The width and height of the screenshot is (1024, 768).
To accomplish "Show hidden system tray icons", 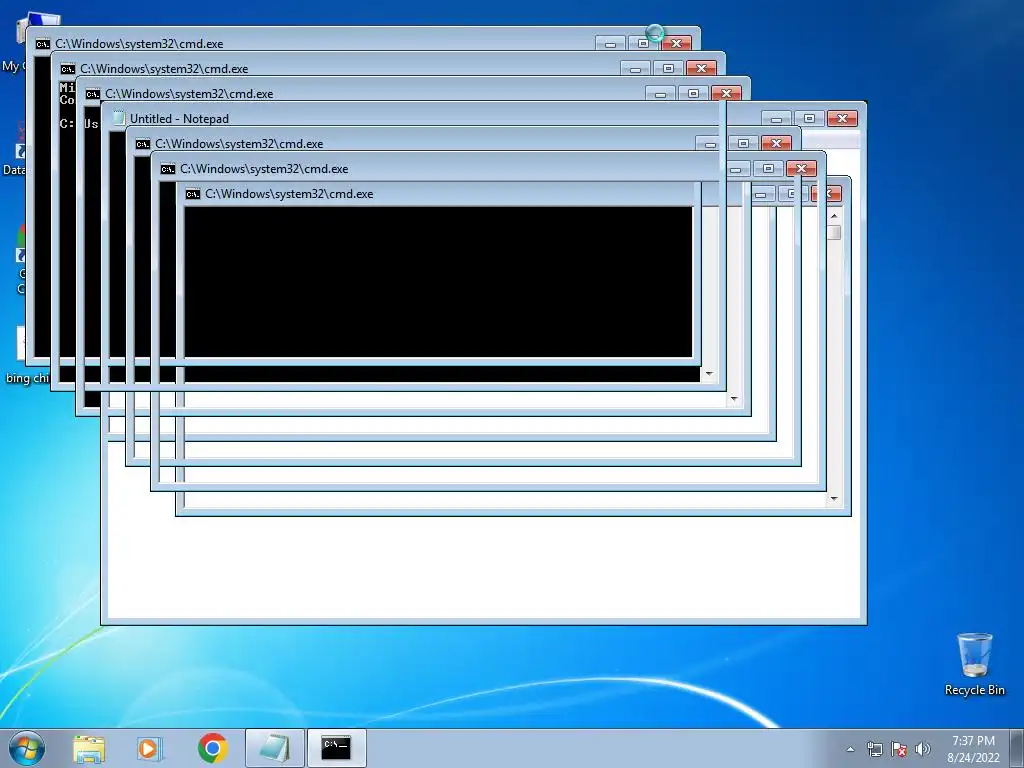I will click(x=850, y=749).
